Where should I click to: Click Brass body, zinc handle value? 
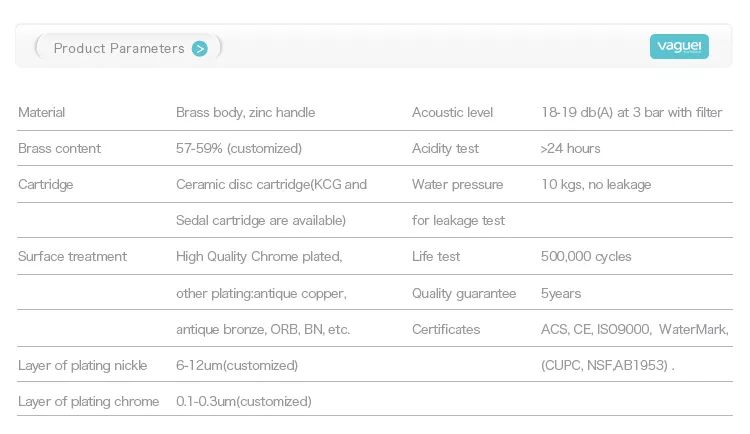(245, 112)
